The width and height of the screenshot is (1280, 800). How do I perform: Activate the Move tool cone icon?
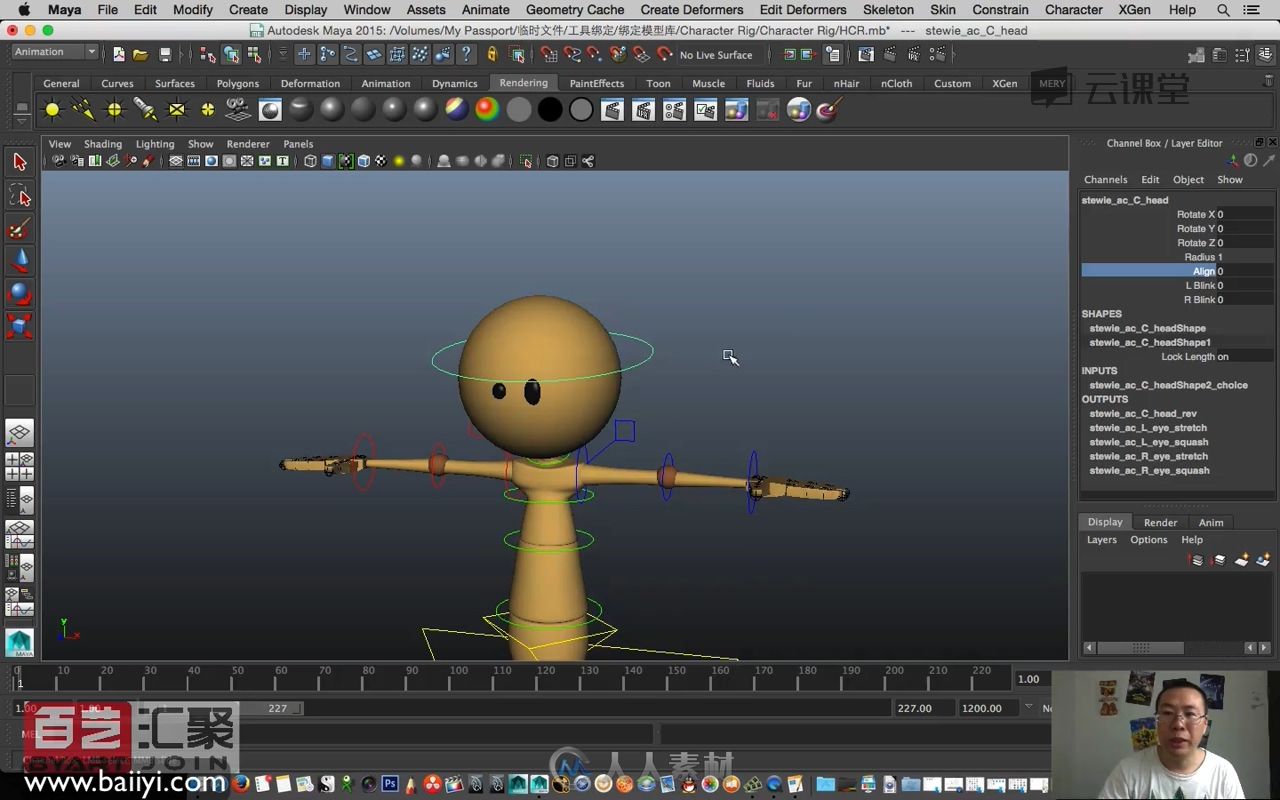click(19, 261)
